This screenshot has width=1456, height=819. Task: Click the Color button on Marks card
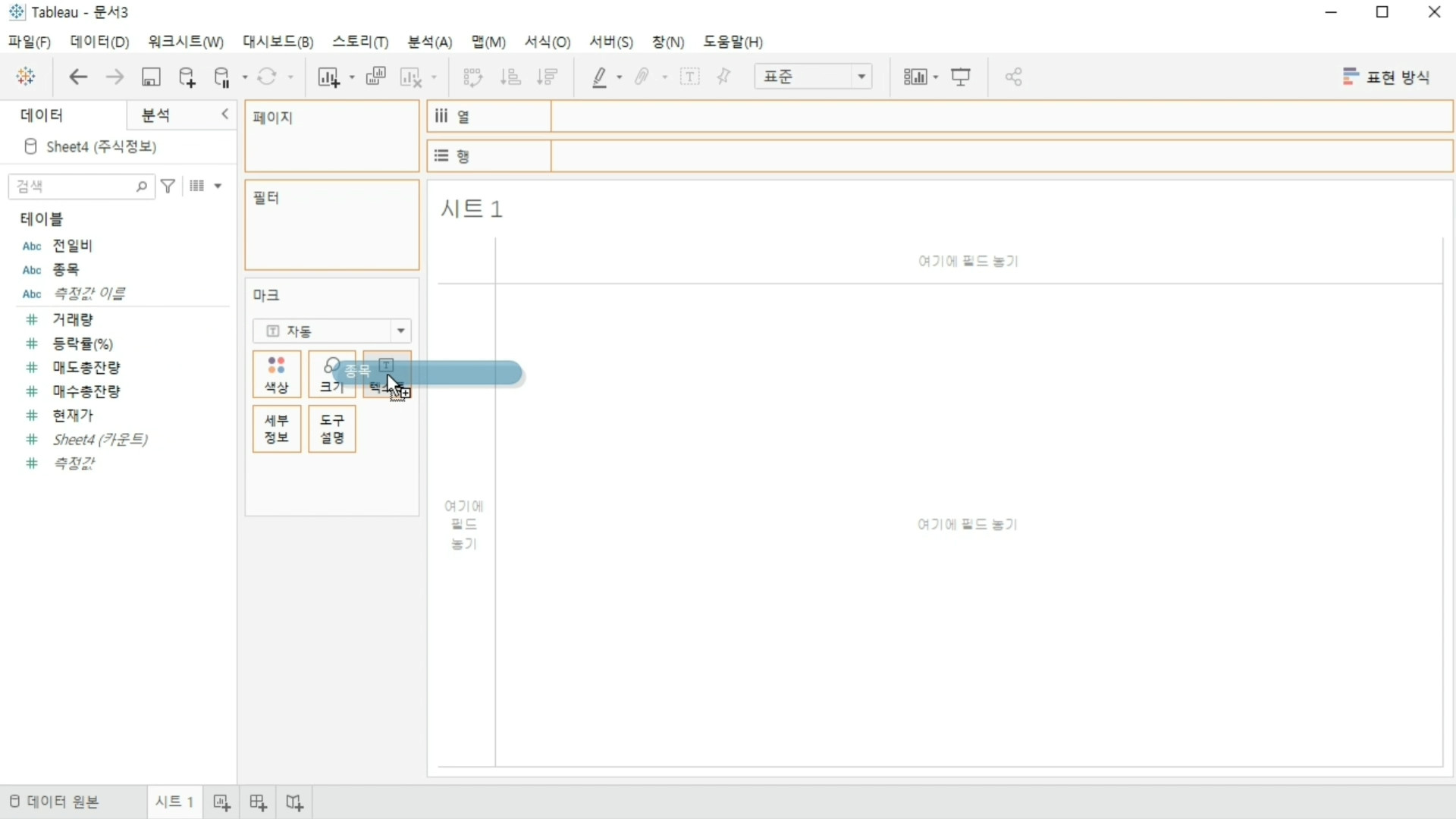click(x=277, y=375)
